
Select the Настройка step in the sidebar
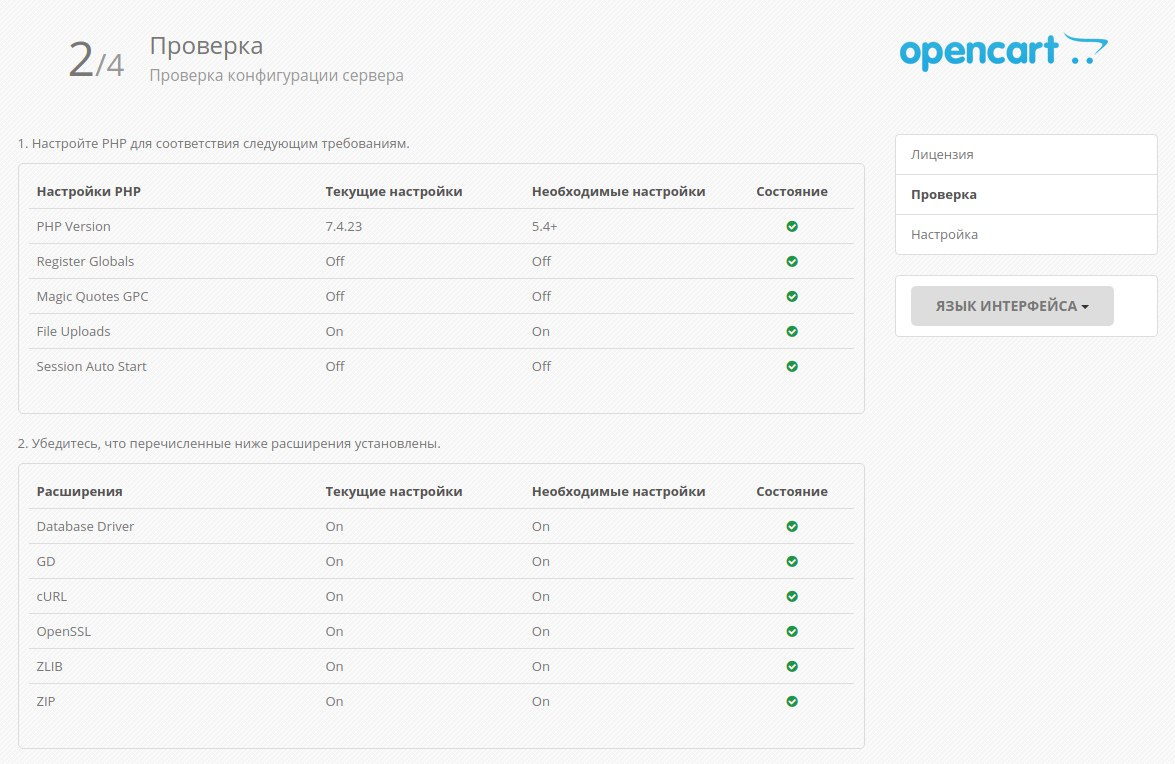1026,234
